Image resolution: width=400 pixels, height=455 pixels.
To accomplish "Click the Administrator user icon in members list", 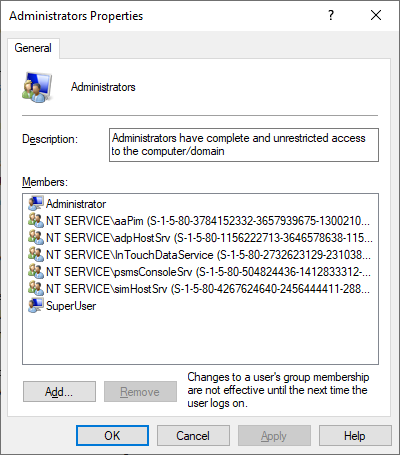I will 36,203.
